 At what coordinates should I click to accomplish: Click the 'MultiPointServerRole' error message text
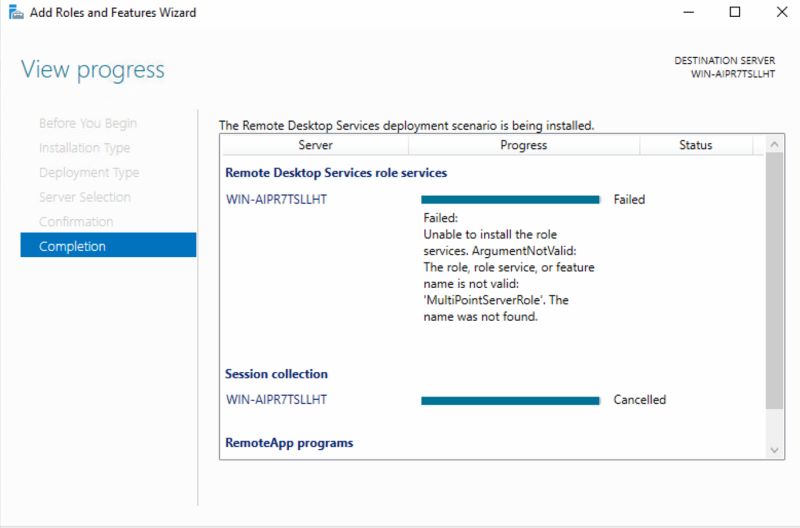click(x=509, y=267)
